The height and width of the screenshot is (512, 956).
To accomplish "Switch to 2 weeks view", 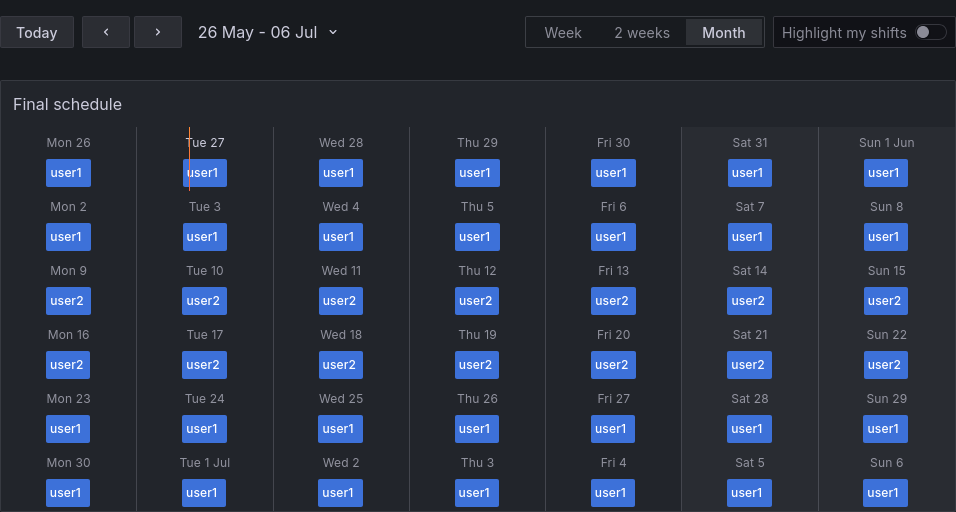I will pos(642,33).
